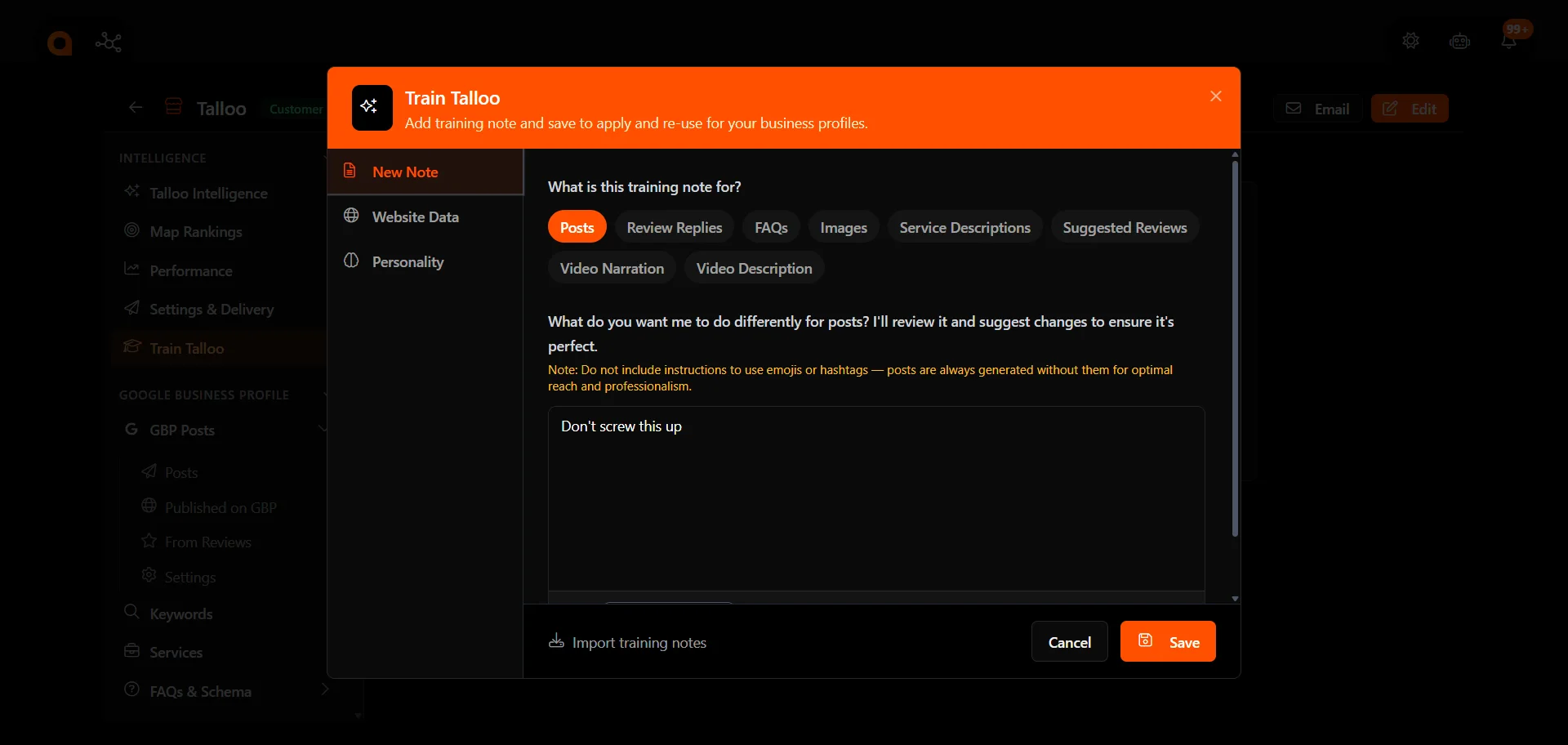Viewport: 1568px width, 745px height.
Task: Click the Google G icon for GBP Posts
Action: click(x=131, y=429)
